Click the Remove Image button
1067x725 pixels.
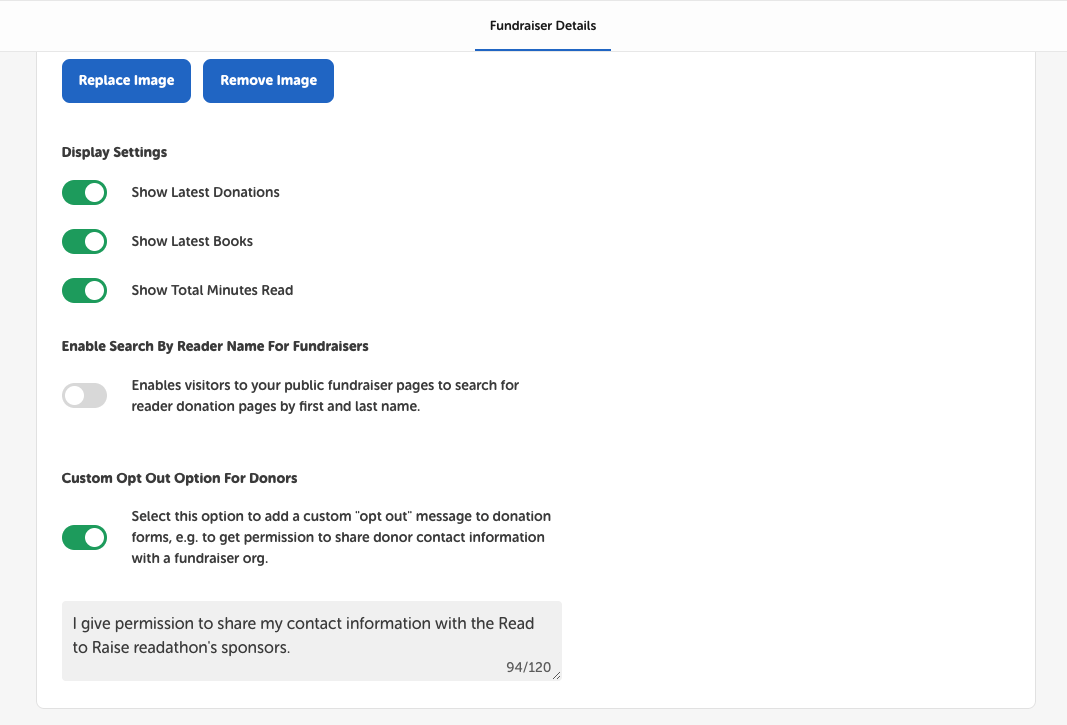click(x=268, y=80)
